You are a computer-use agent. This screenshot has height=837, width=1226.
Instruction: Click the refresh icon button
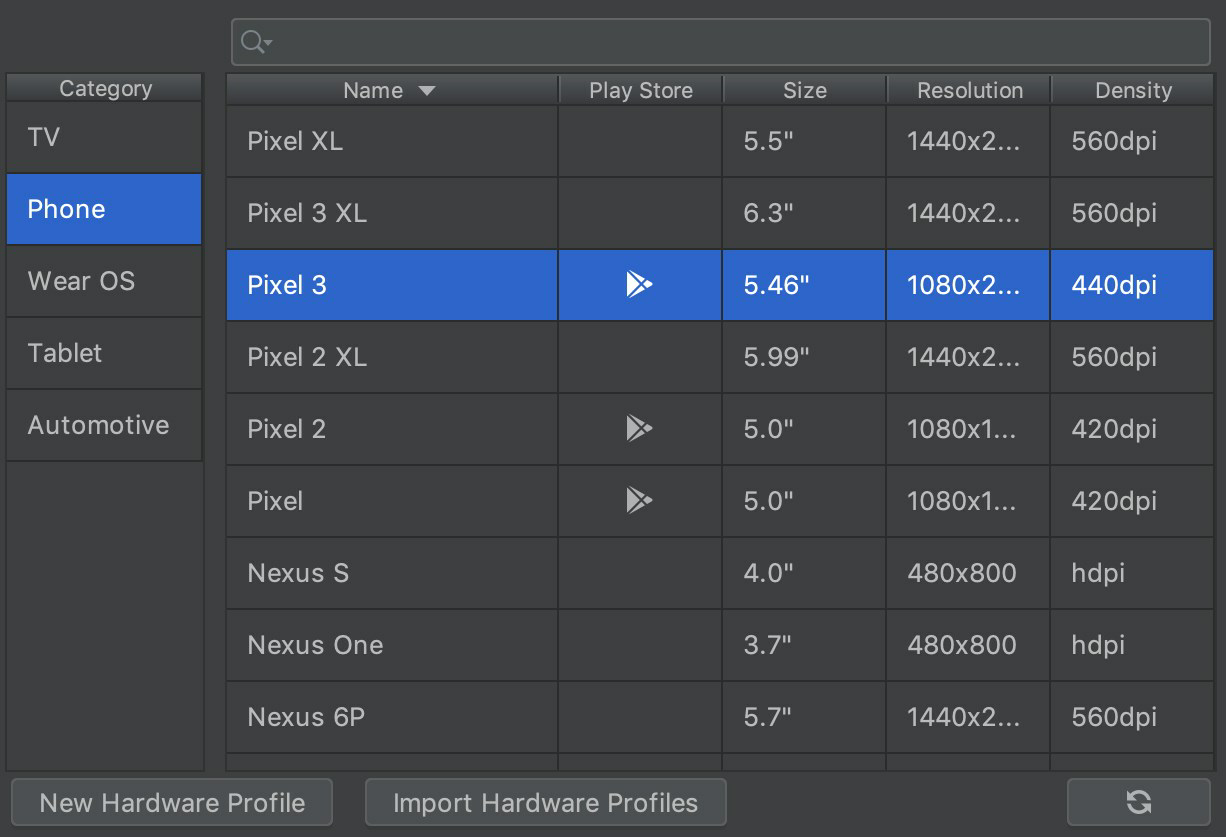click(1138, 802)
